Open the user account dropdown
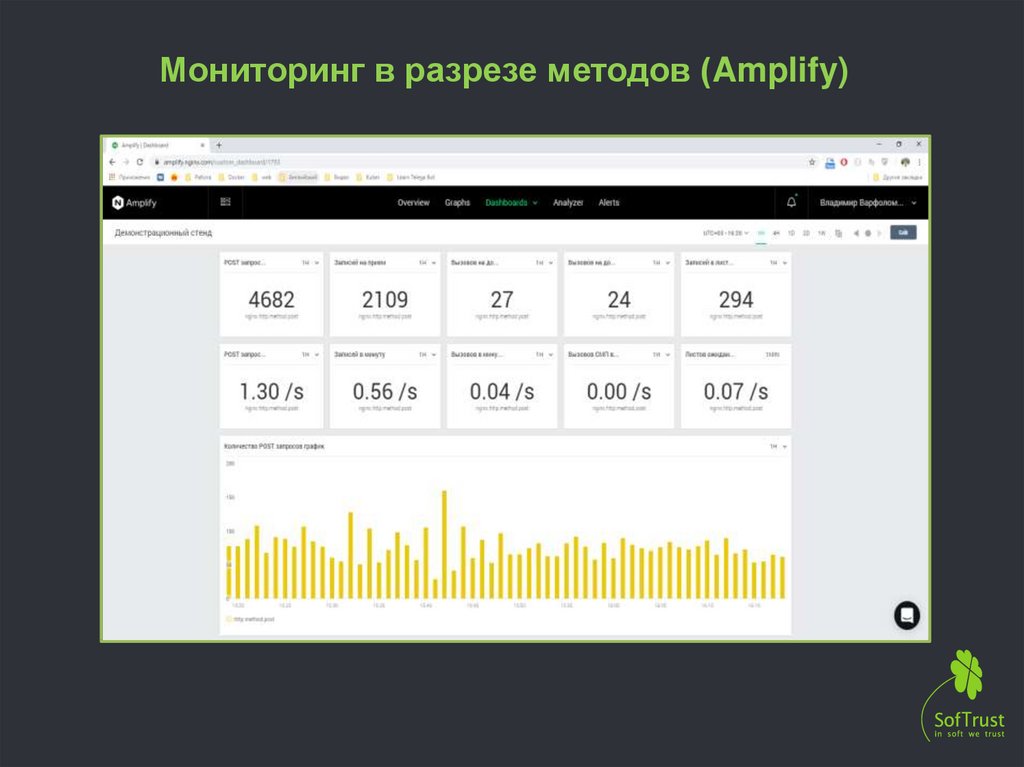This screenshot has height=767, width=1024. click(x=867, y=203)
